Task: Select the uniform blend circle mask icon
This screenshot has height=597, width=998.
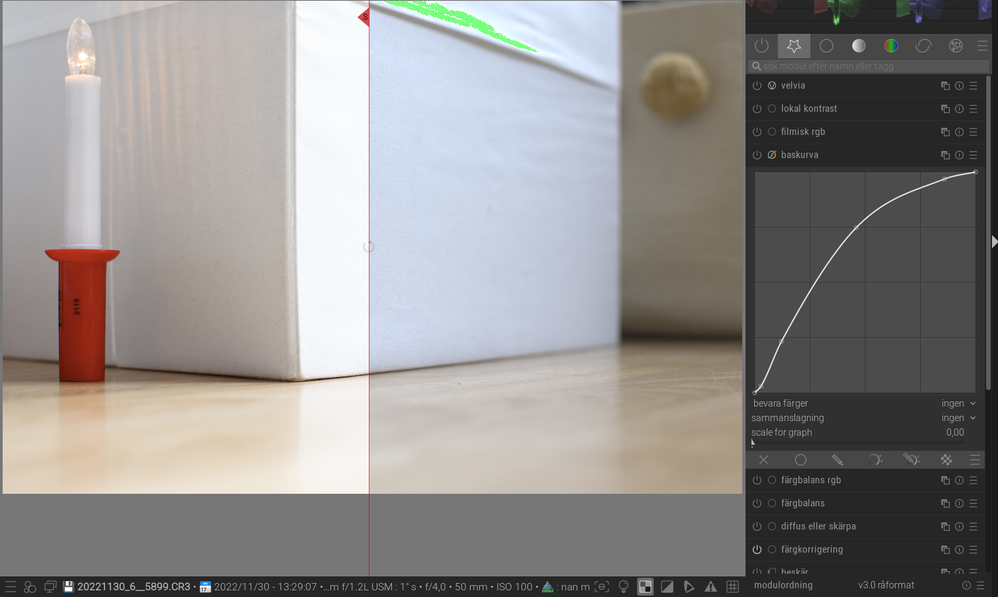Action: 800,460
